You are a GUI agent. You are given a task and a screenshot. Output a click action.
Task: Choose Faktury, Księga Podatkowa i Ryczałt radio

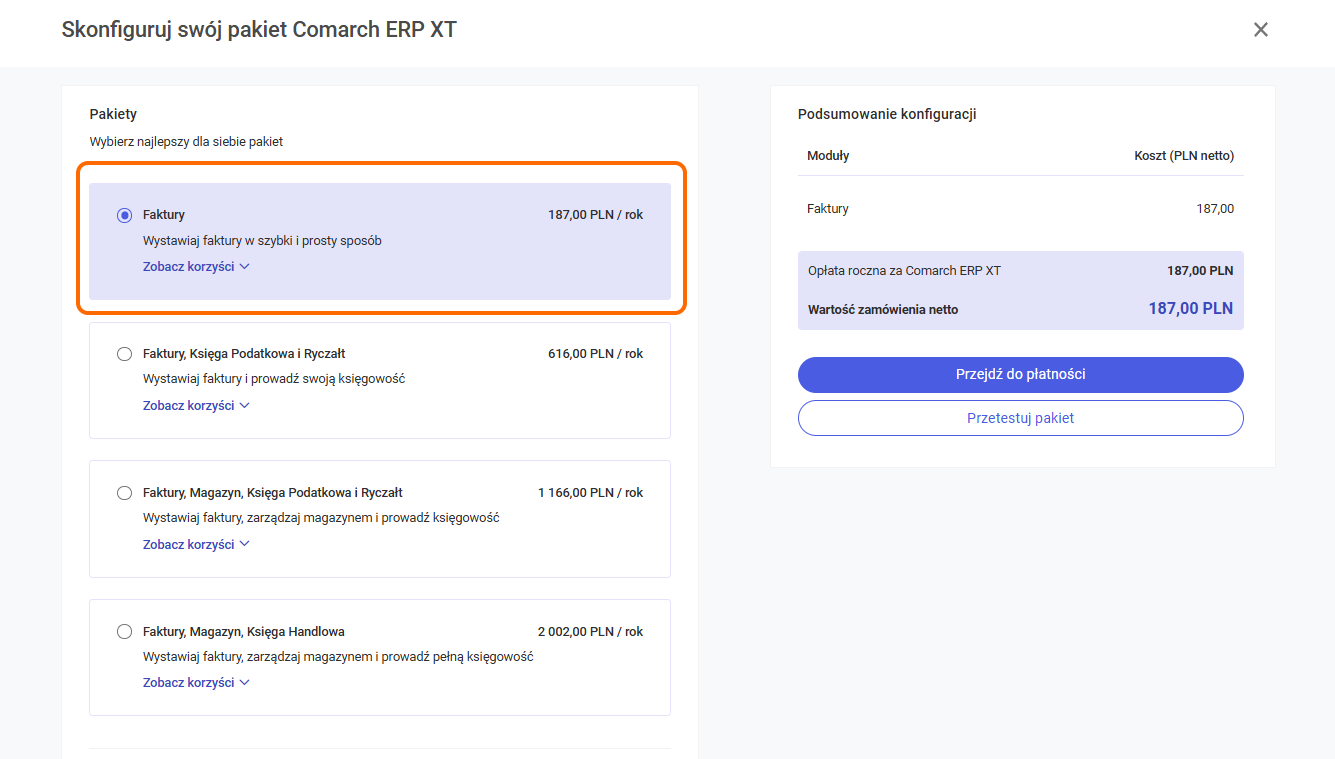pyautogui.click(x=124, y=354)
